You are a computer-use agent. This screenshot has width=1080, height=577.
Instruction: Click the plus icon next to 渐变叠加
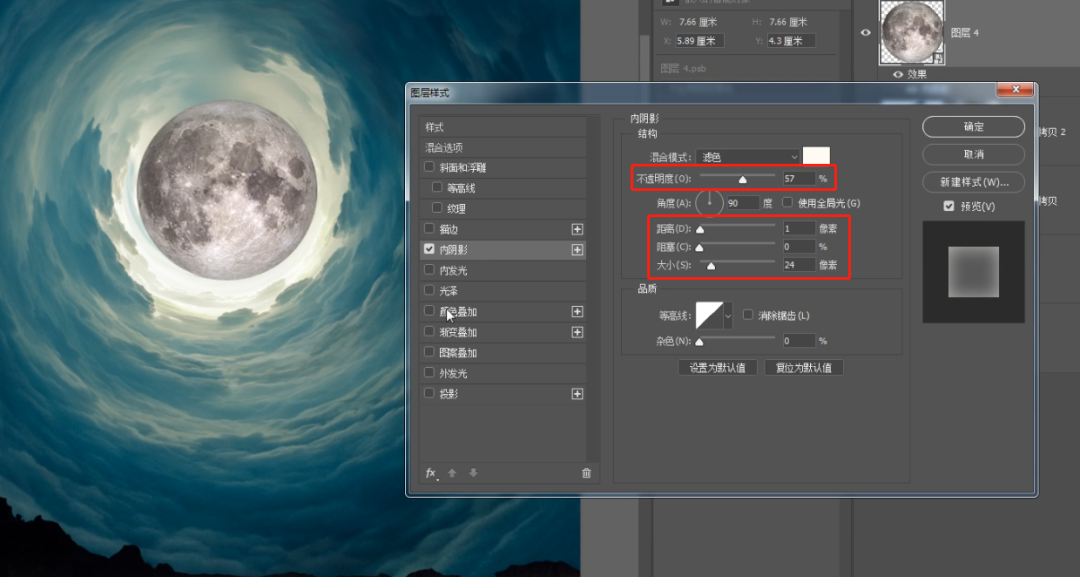click(578, 331)
